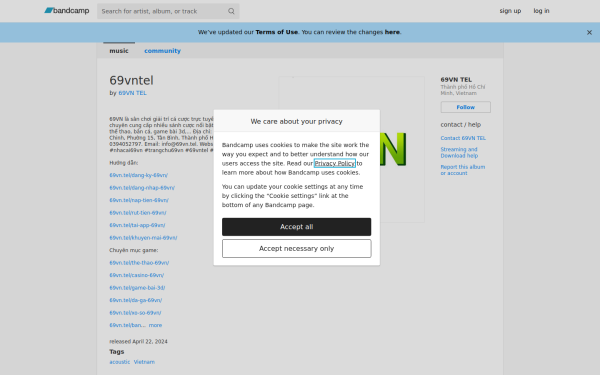Select the acoustic tag
The image size is (600, 375).
[x=120, y=362]
